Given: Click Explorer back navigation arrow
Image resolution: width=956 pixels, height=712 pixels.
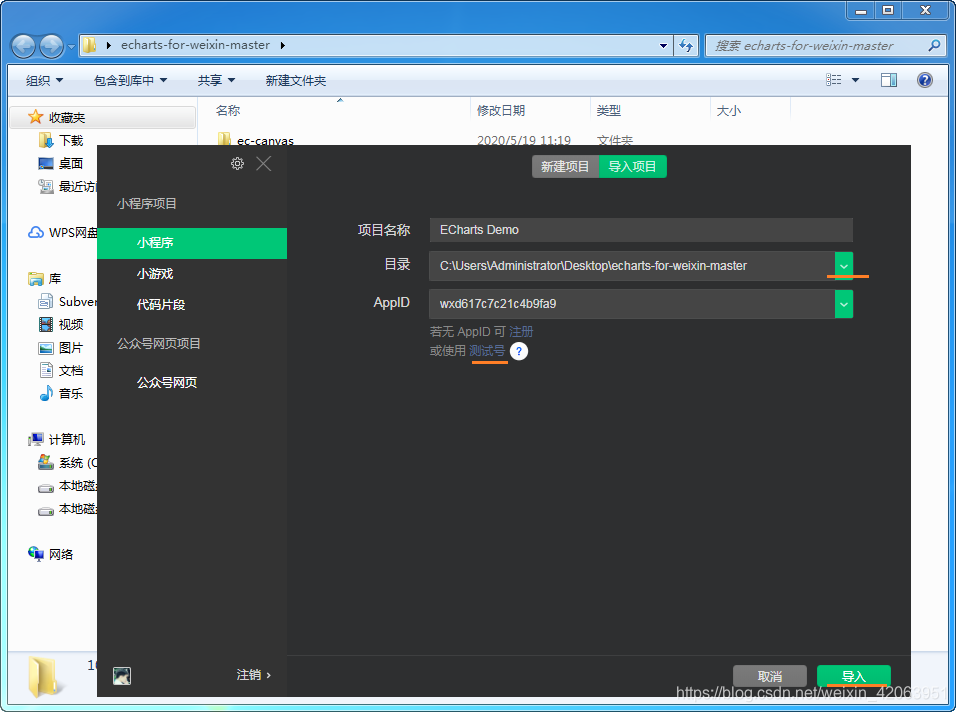Looking at the screenshot, I should coord(23,46).
